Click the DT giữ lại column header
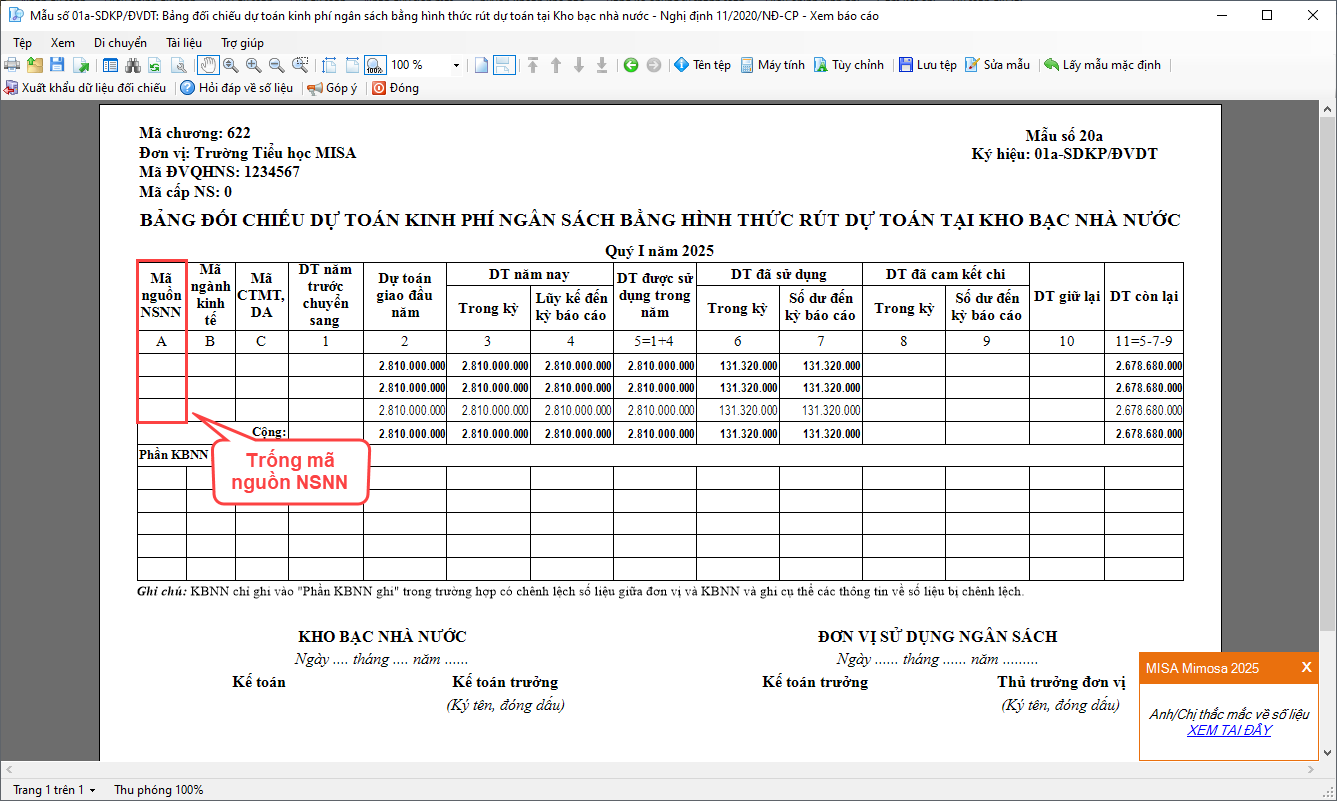 tap(1067, 296)
